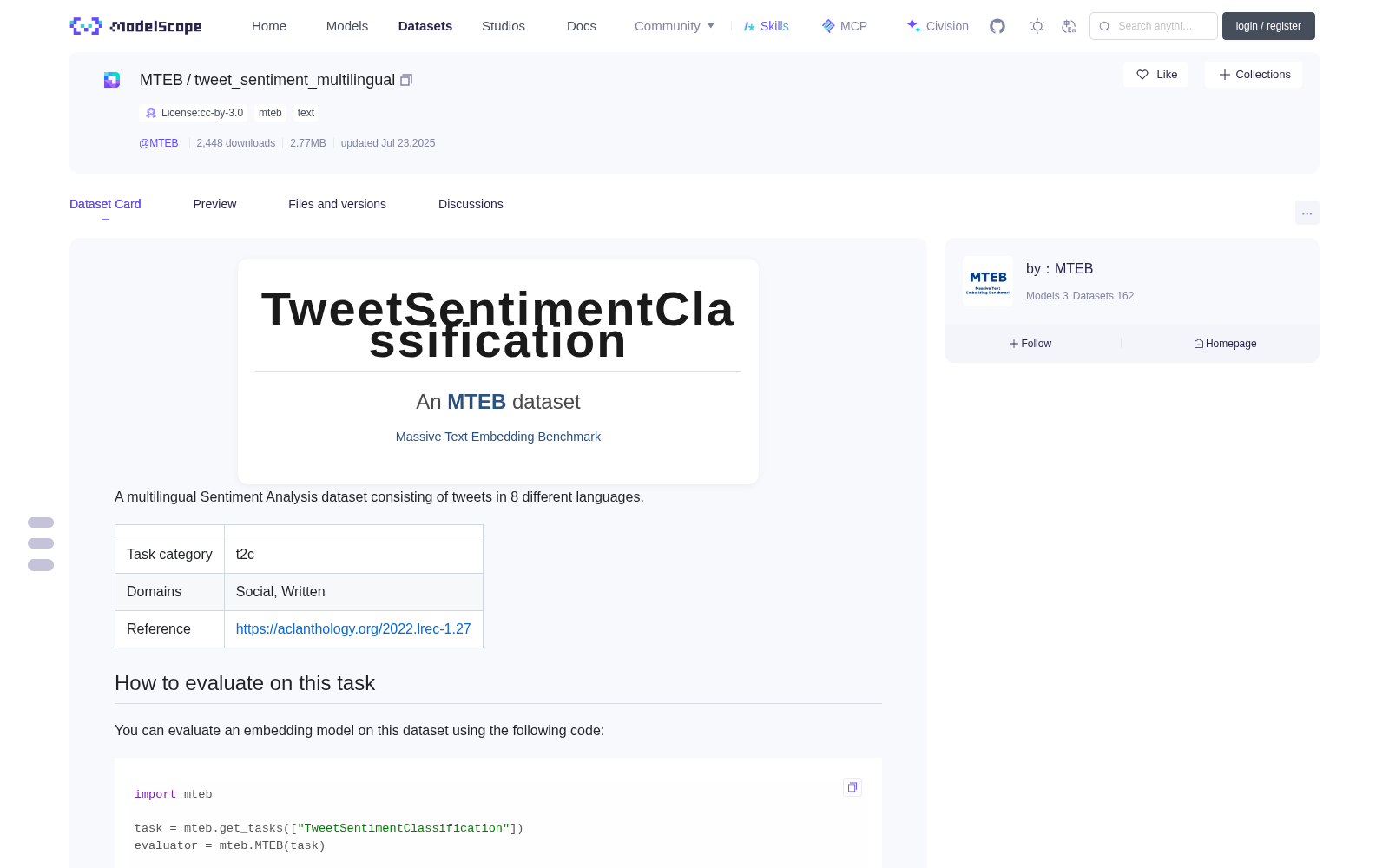Viewport: 1389px width, 868px height.
Task: Follow the MTEB organization
Action: 1030,344
